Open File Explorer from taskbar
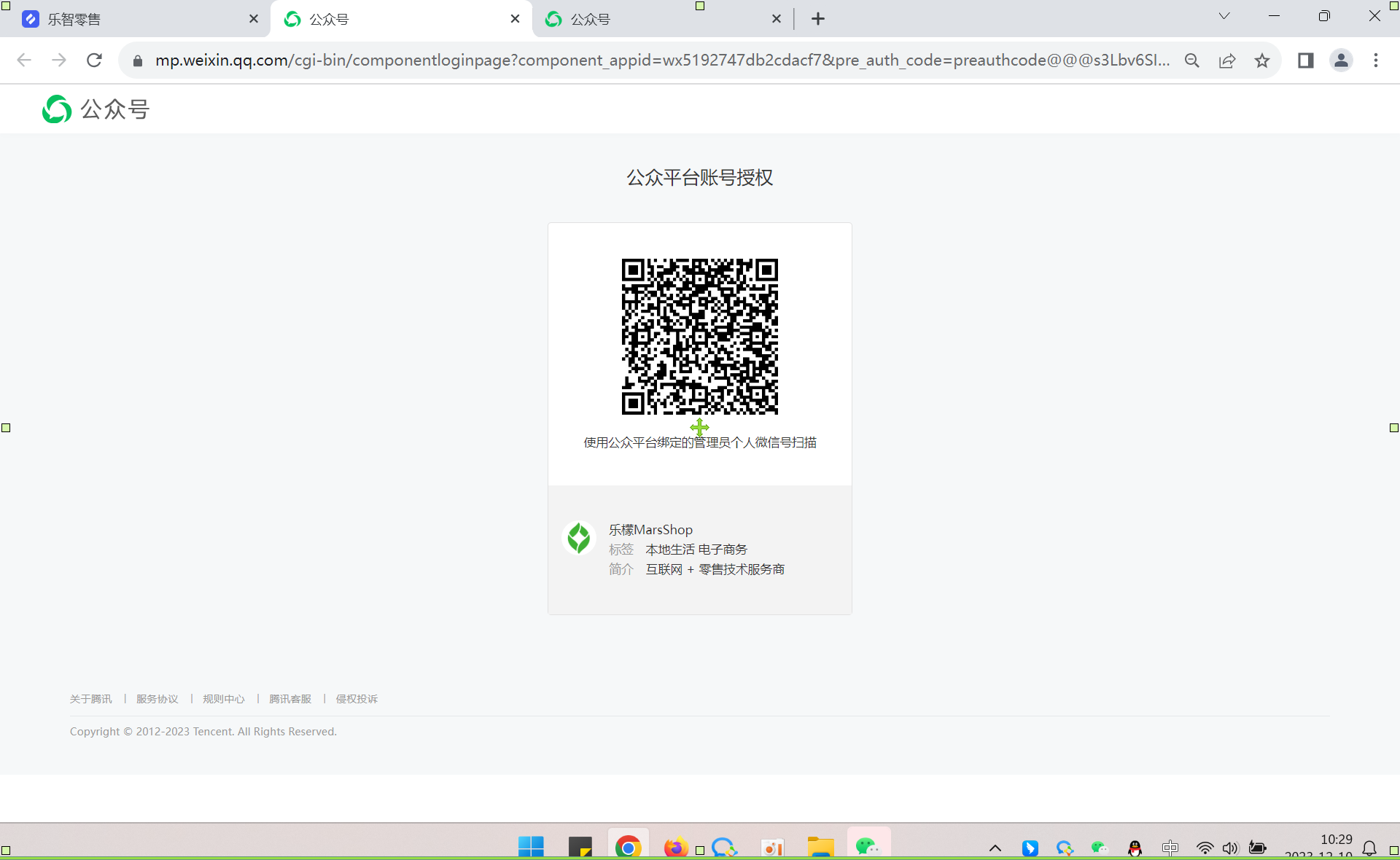The image size is (1400, 860). click(x=820, y=847)
